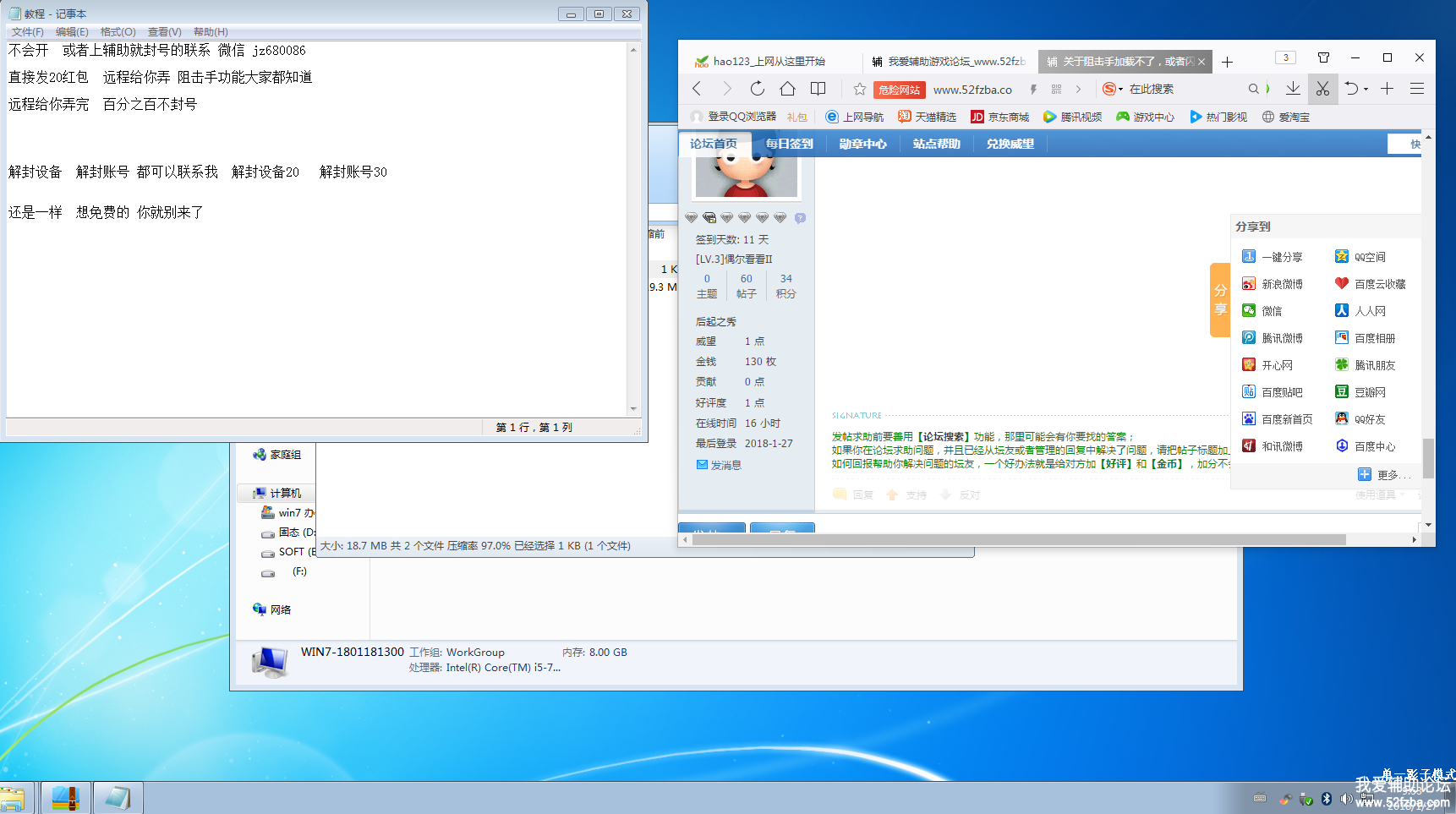Activate the scissors screenshot tool
The width and height of the screenshot is (1456, 814).
click(x=1322, y=89)
